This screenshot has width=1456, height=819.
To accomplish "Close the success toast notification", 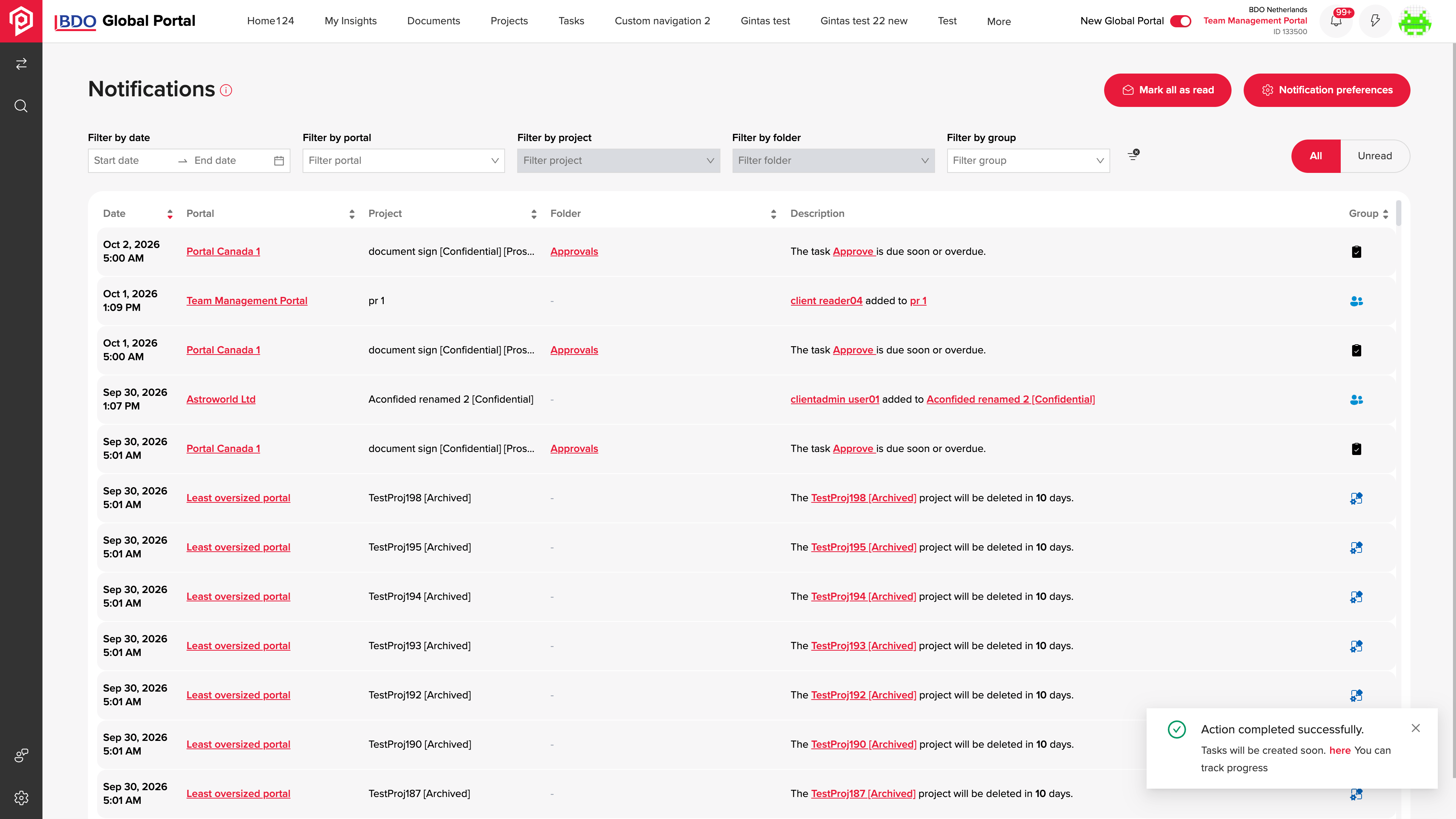I will (x=1415, y=728).
